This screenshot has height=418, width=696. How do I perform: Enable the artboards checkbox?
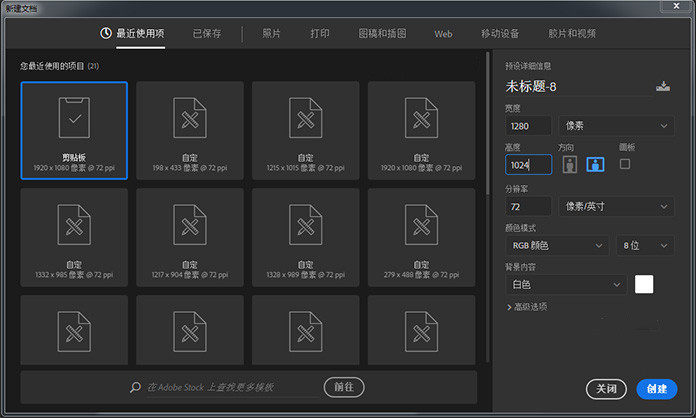click(x=625, y=164)
